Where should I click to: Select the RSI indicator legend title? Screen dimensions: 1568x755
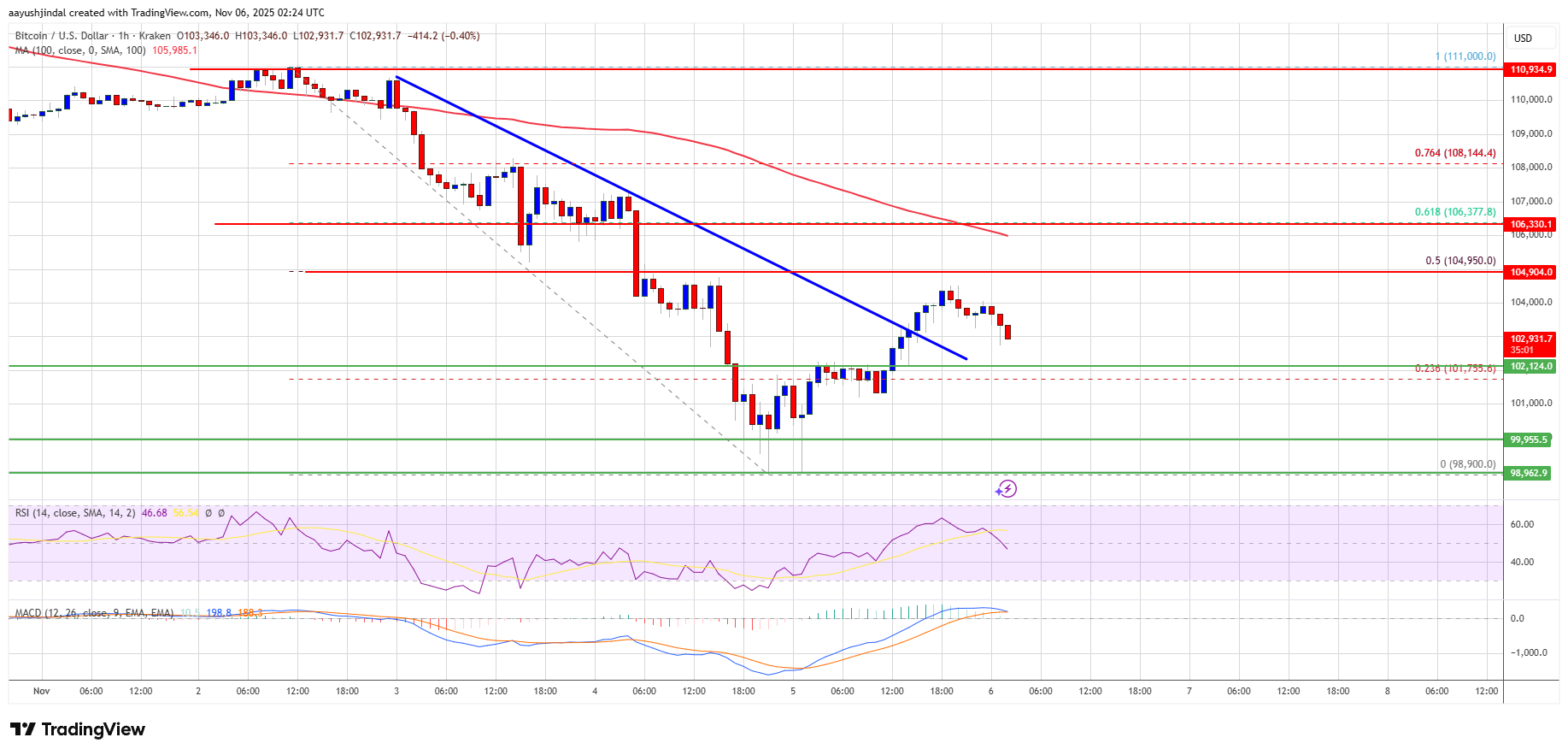pyautogui.click(x=75, y=513)
